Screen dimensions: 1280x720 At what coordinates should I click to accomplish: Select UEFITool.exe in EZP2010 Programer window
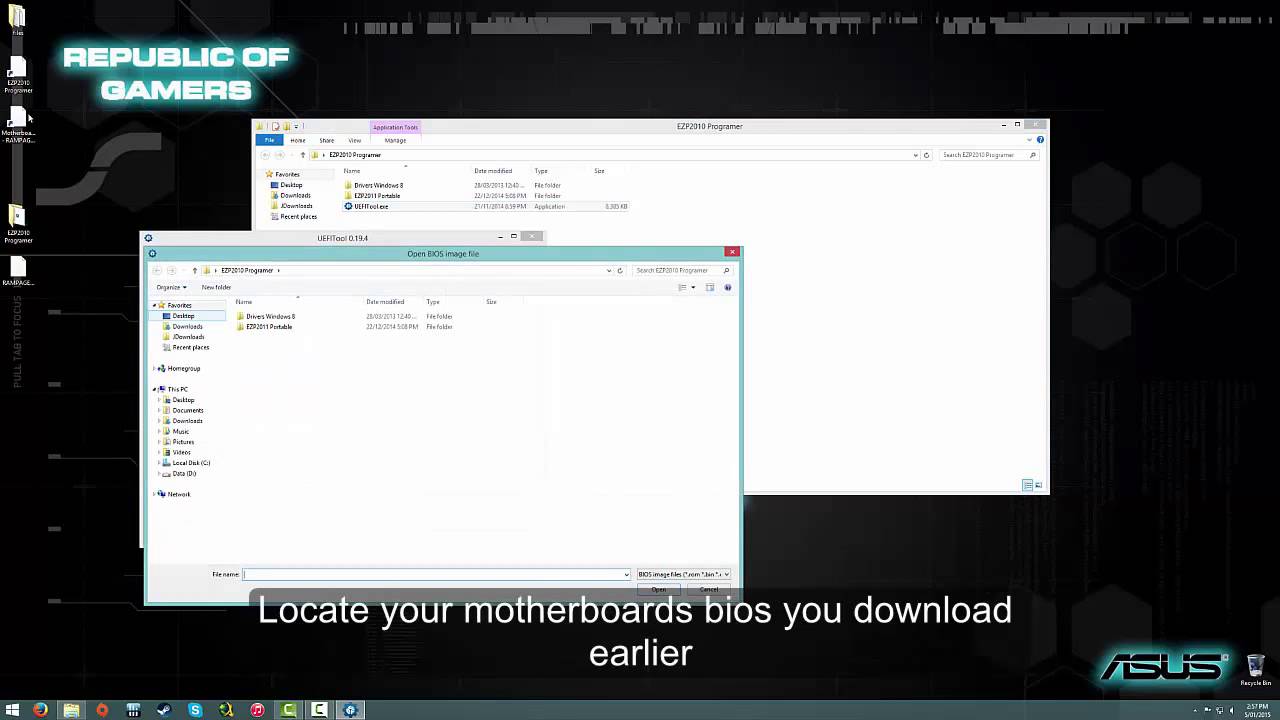coord(371,206)
